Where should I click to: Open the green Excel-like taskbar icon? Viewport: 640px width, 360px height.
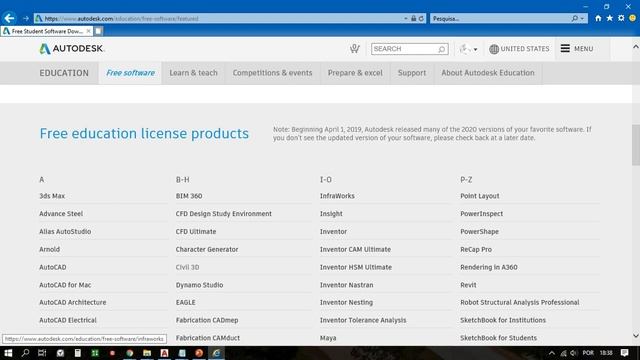[95, 353]
